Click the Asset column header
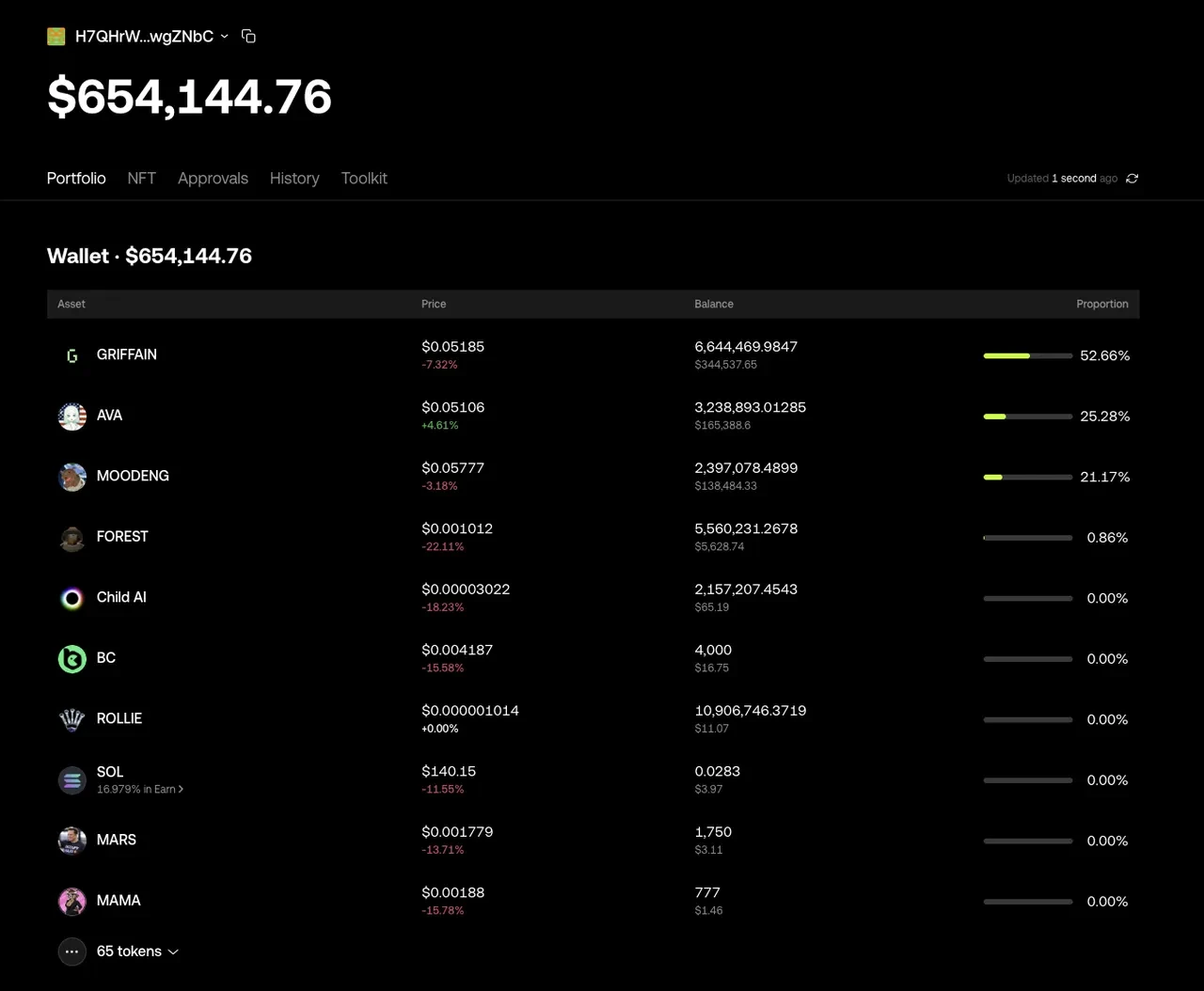Screen dimensions: 1204x991 (71, 304)
